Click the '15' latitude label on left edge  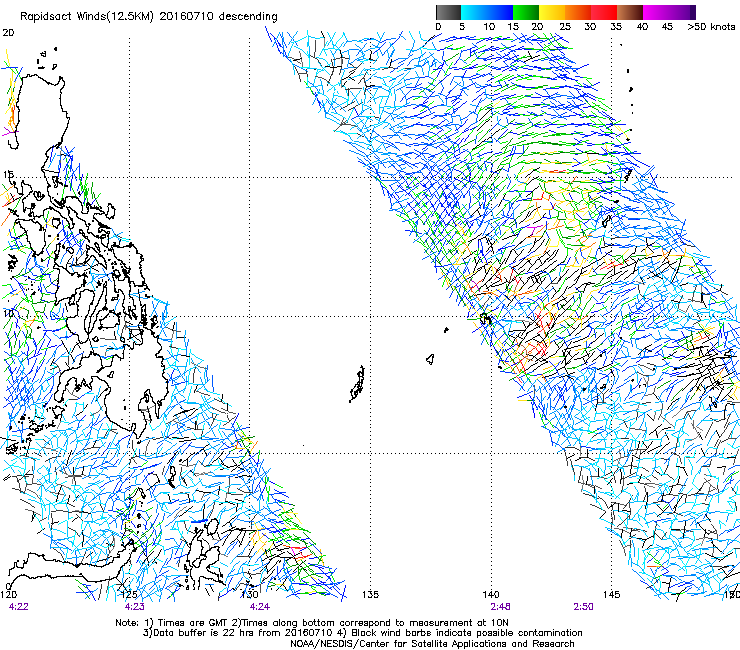pos(8,175)
